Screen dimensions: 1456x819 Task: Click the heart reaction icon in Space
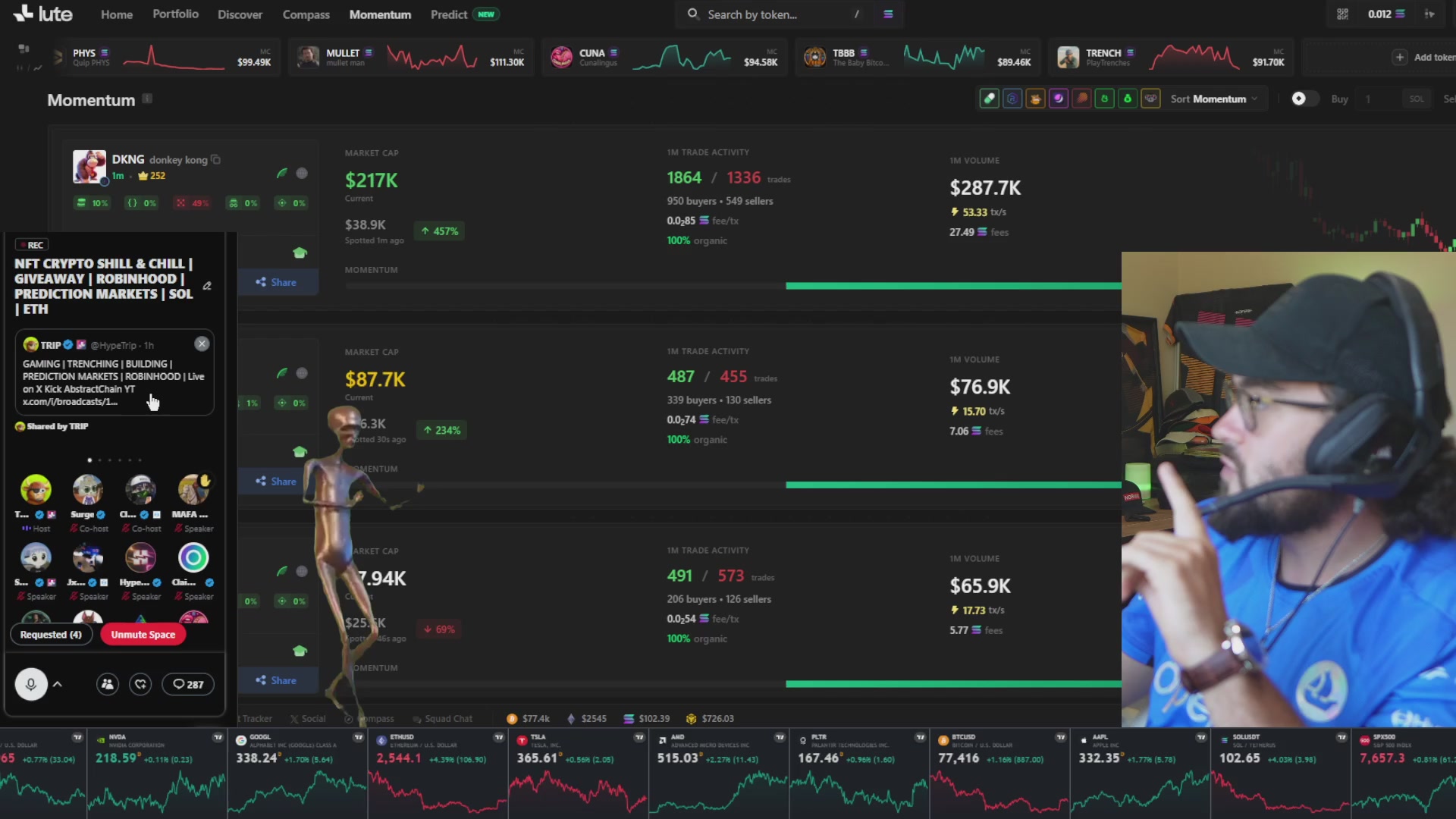click(140, 684)
